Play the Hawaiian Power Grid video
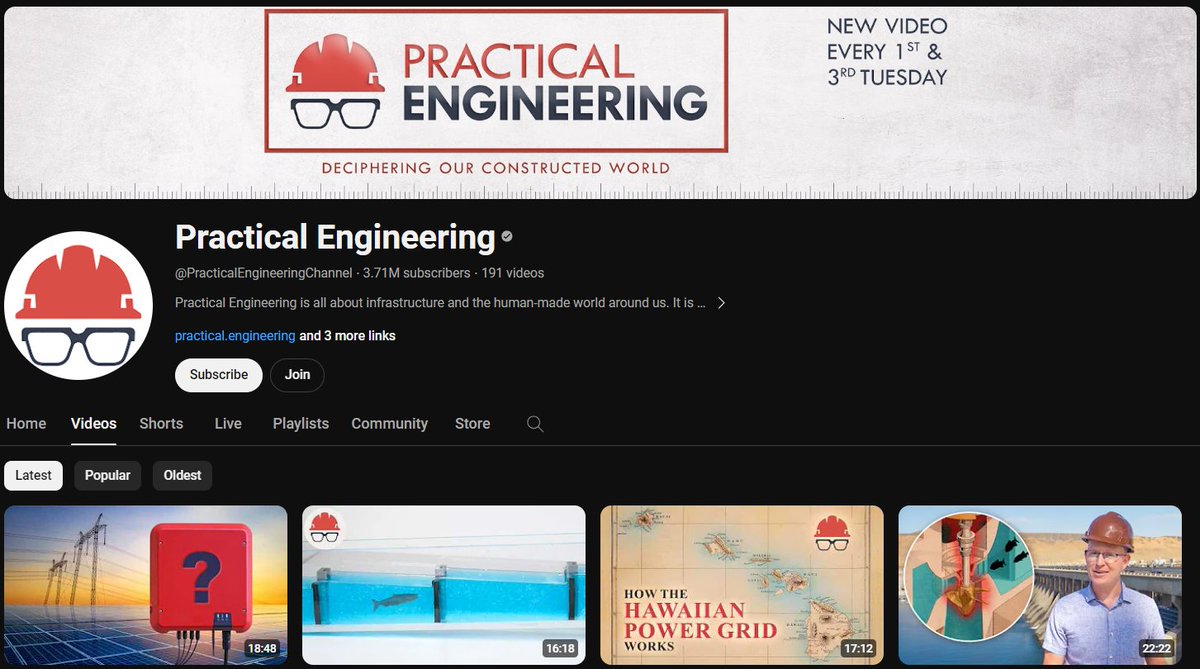The width and height of the screenshot is (1200, 669). [742, 585]
